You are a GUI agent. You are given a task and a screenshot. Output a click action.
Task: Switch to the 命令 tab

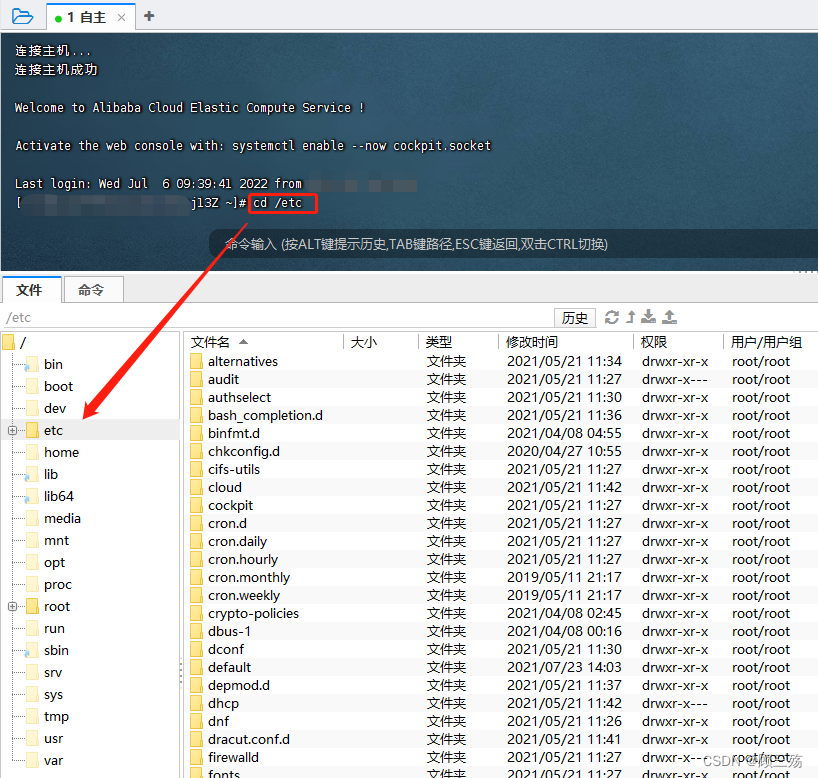coord(92,290)
